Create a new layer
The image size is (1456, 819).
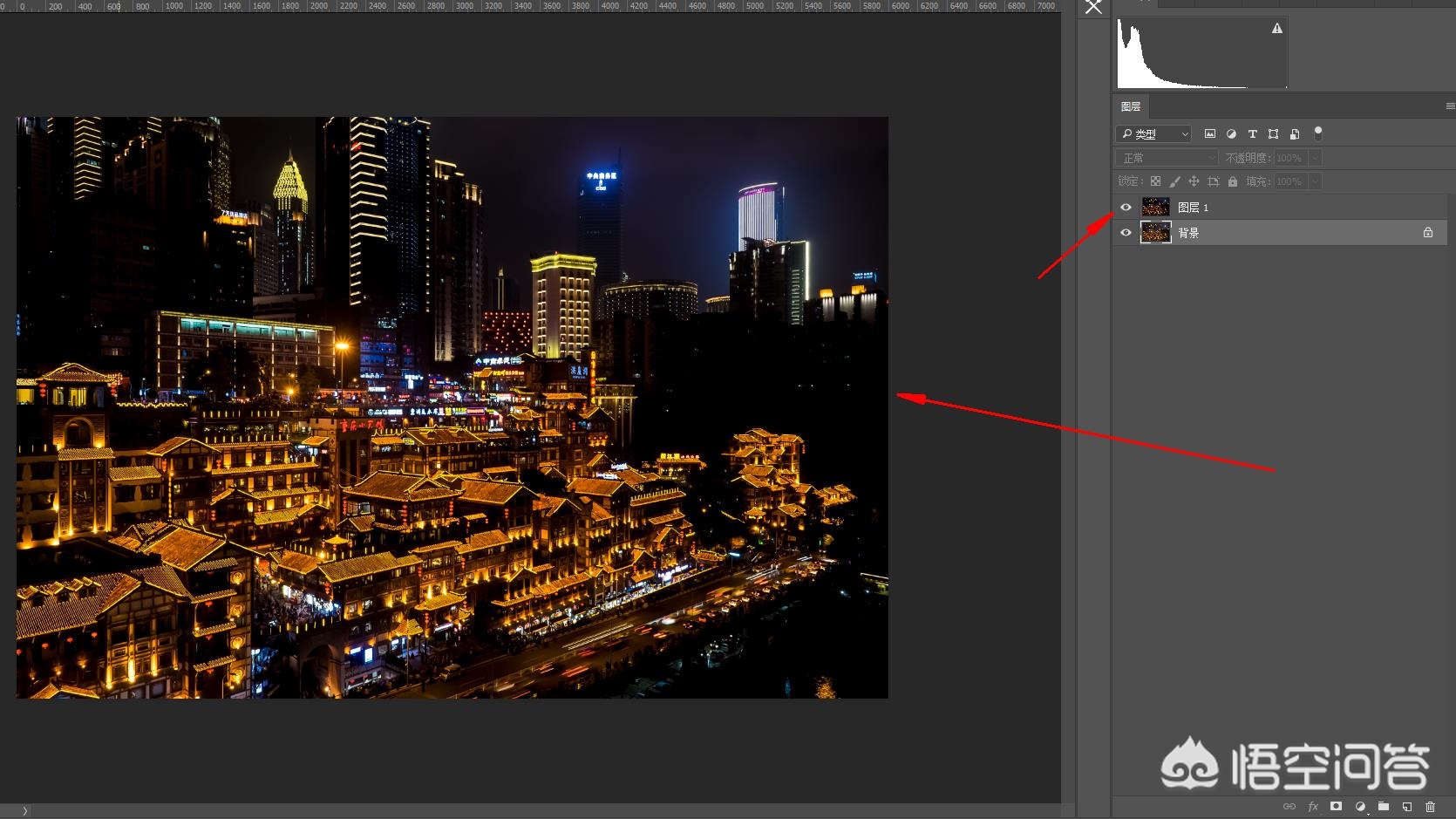point(1406,806)
